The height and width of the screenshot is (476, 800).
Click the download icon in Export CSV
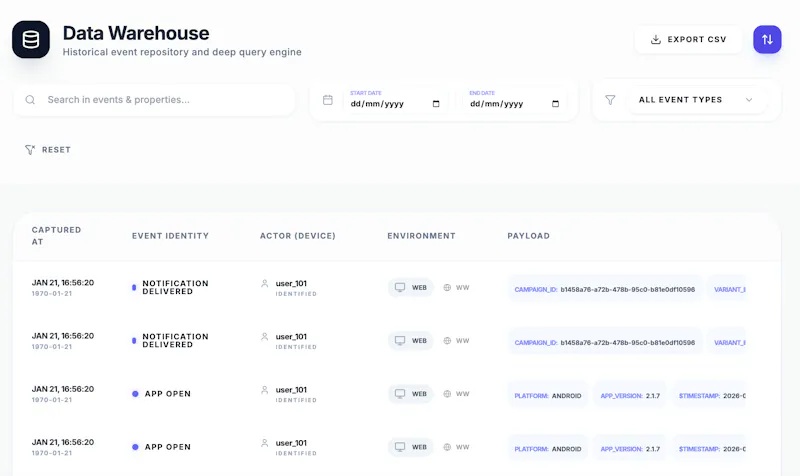[x=656, y=39]
